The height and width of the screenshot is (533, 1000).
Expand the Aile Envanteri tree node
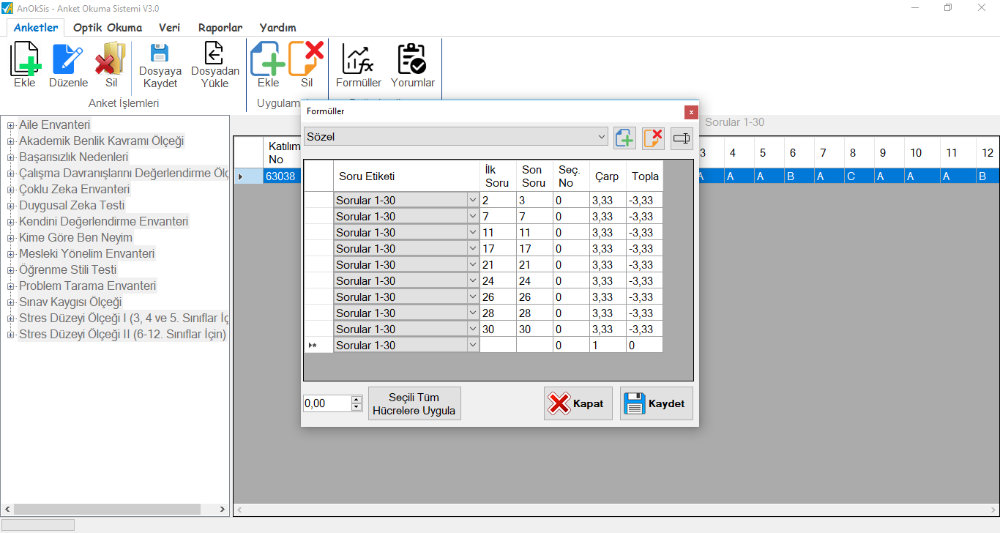tap(10, 125)
